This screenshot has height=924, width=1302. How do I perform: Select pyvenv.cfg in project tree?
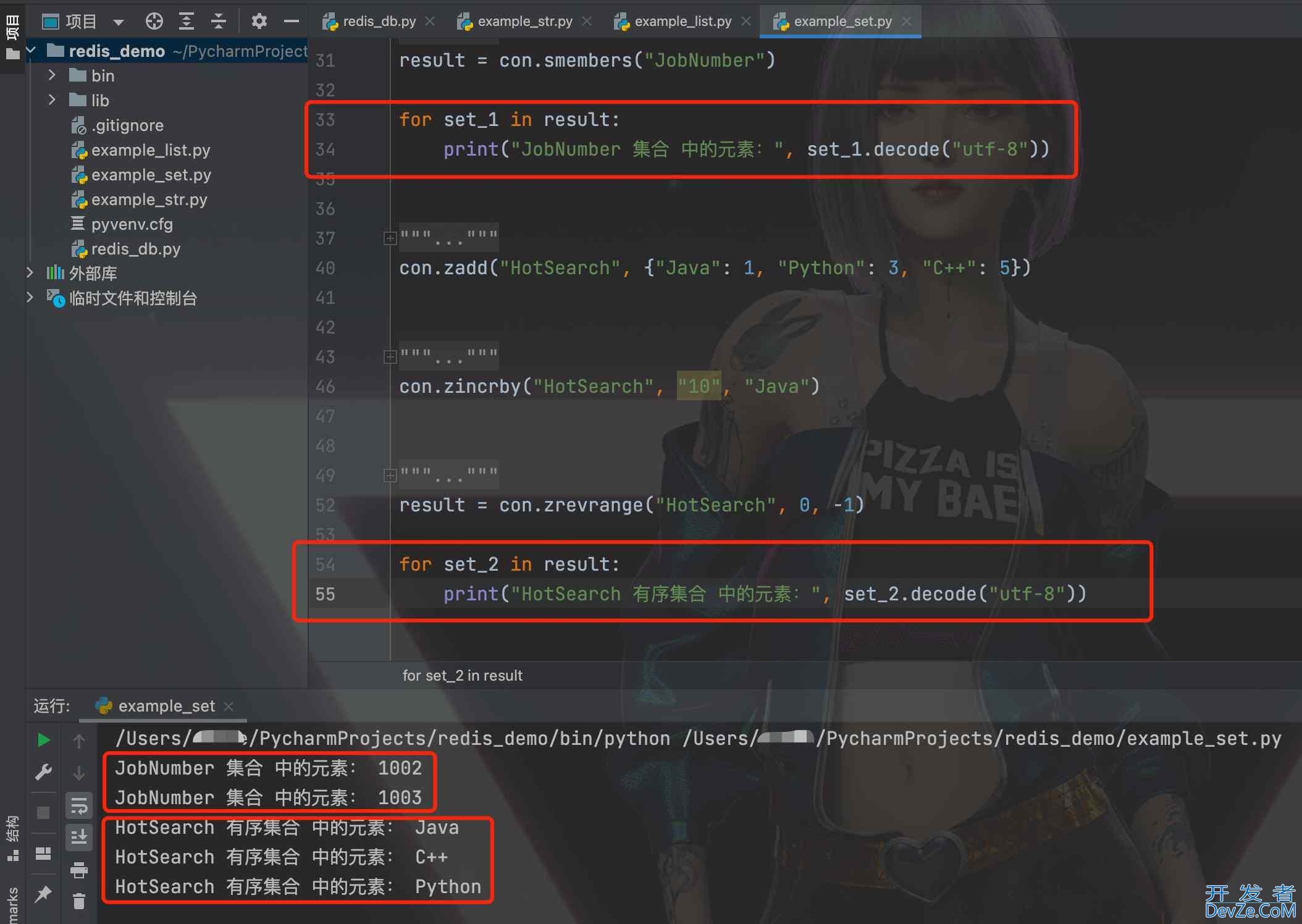tap(122, 224)
